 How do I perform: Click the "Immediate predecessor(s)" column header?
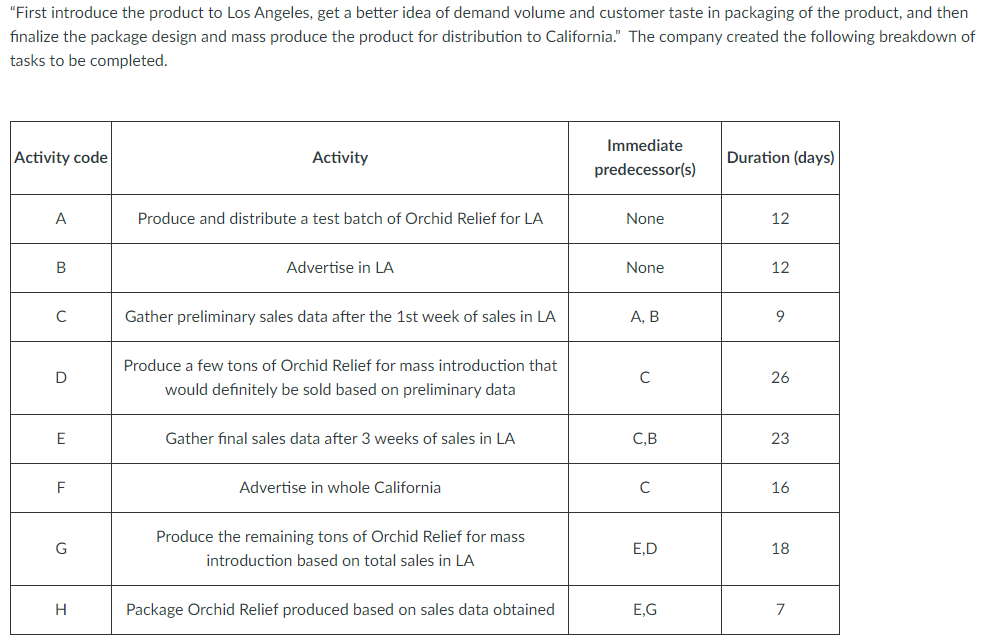(x=645, y=158)
